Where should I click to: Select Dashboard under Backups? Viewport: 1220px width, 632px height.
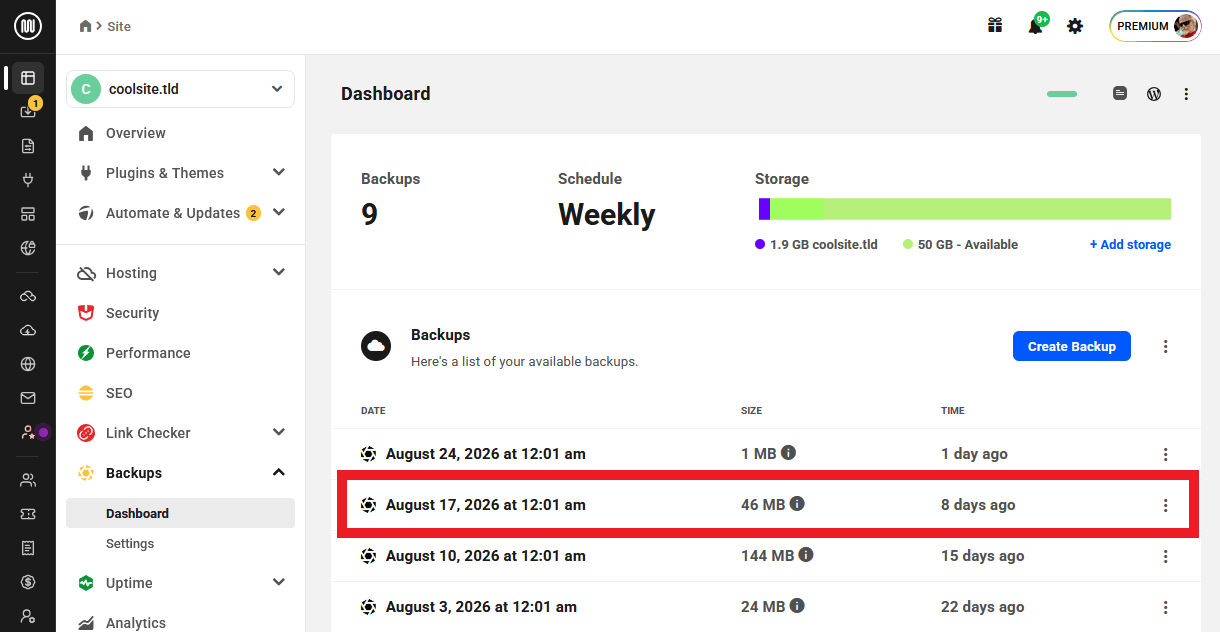click(x=180, y=513)
